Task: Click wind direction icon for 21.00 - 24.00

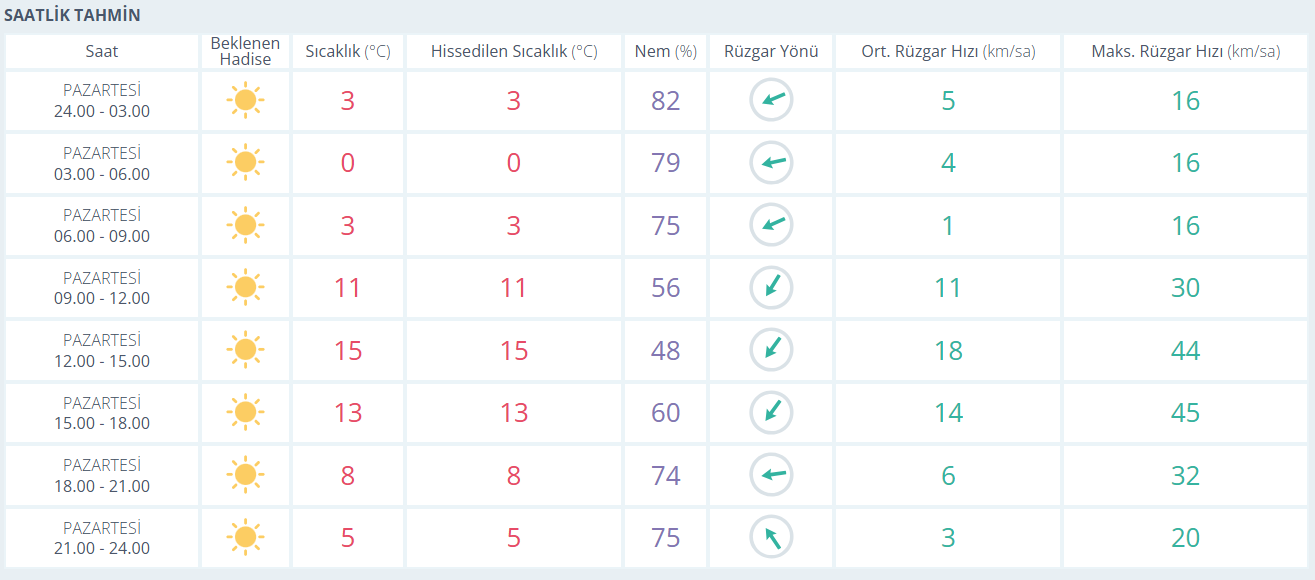Action: (771, 538)
